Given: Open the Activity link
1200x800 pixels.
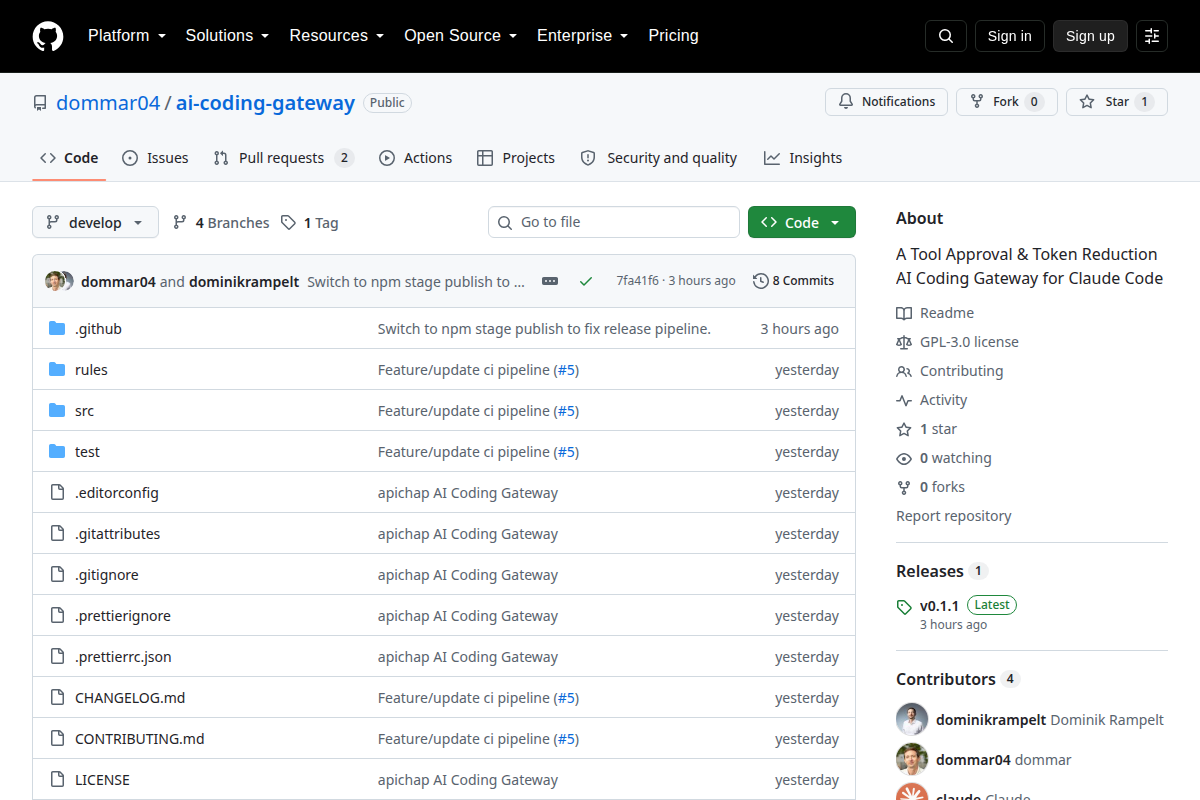Looking at the screenshot, I should pos(932,400).
